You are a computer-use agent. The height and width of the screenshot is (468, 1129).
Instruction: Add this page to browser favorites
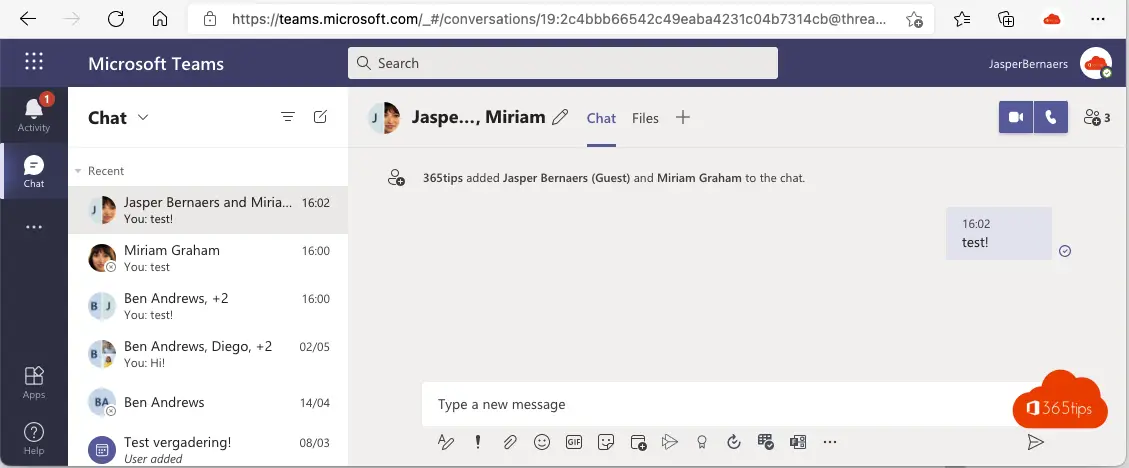pyautogui.click(x=914, y=19)
